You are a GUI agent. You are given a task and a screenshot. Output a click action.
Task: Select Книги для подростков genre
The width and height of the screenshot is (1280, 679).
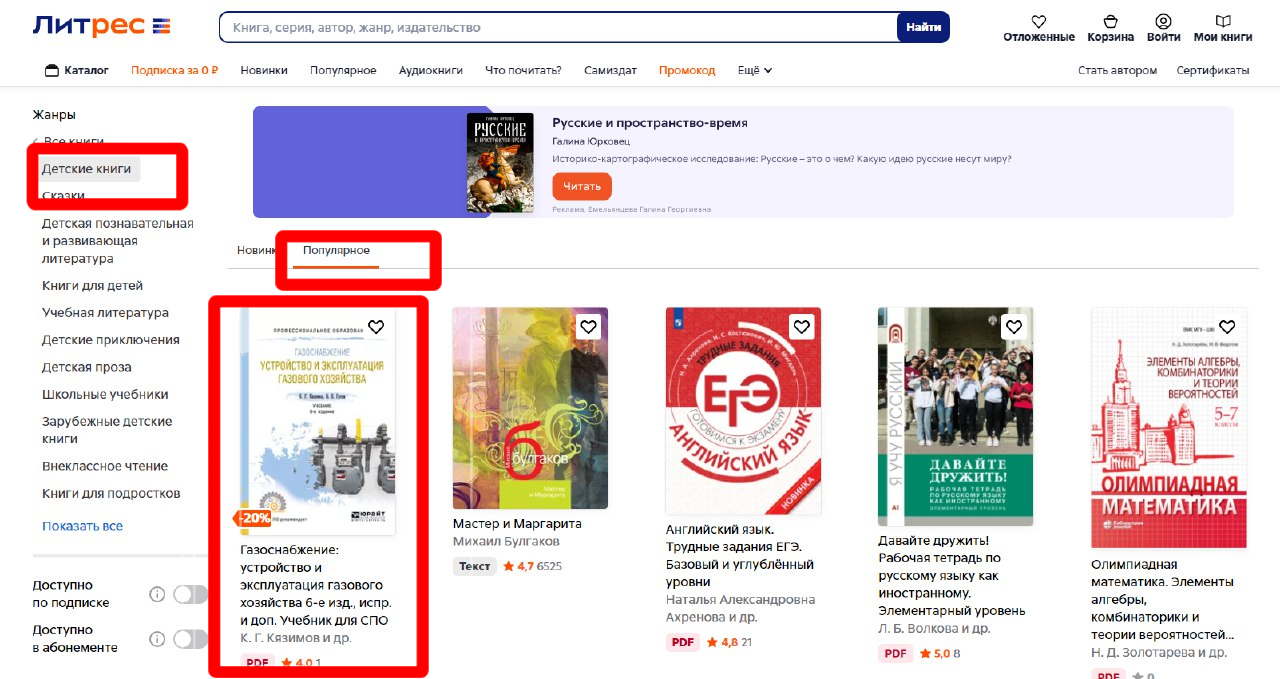tap(111, 493)
